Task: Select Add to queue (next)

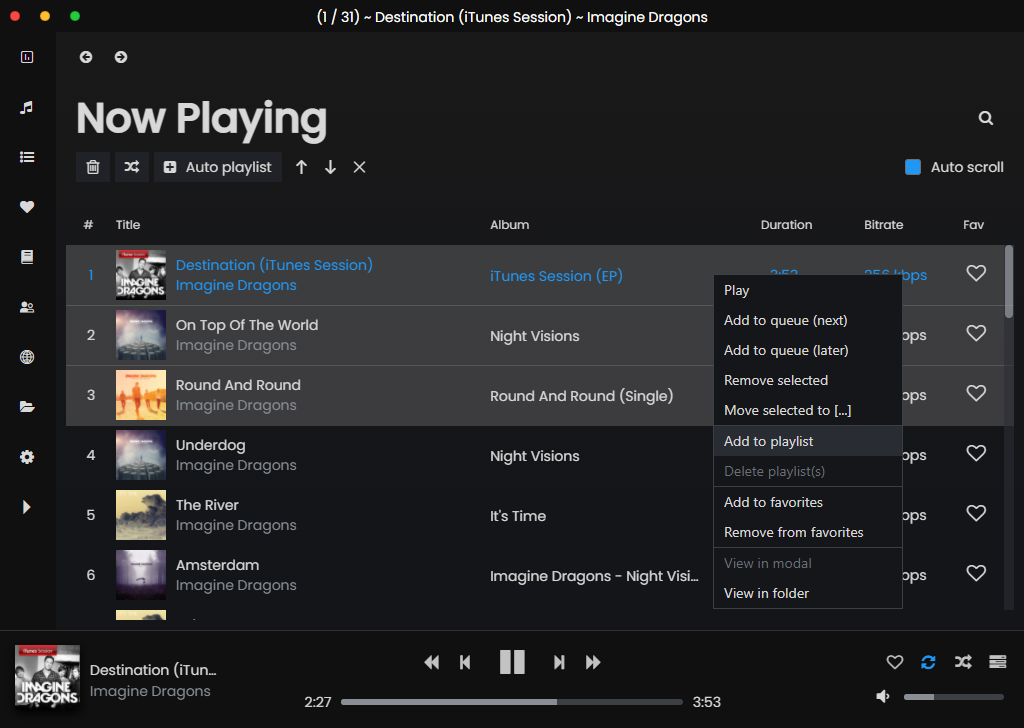Action: tap(808, 321)
